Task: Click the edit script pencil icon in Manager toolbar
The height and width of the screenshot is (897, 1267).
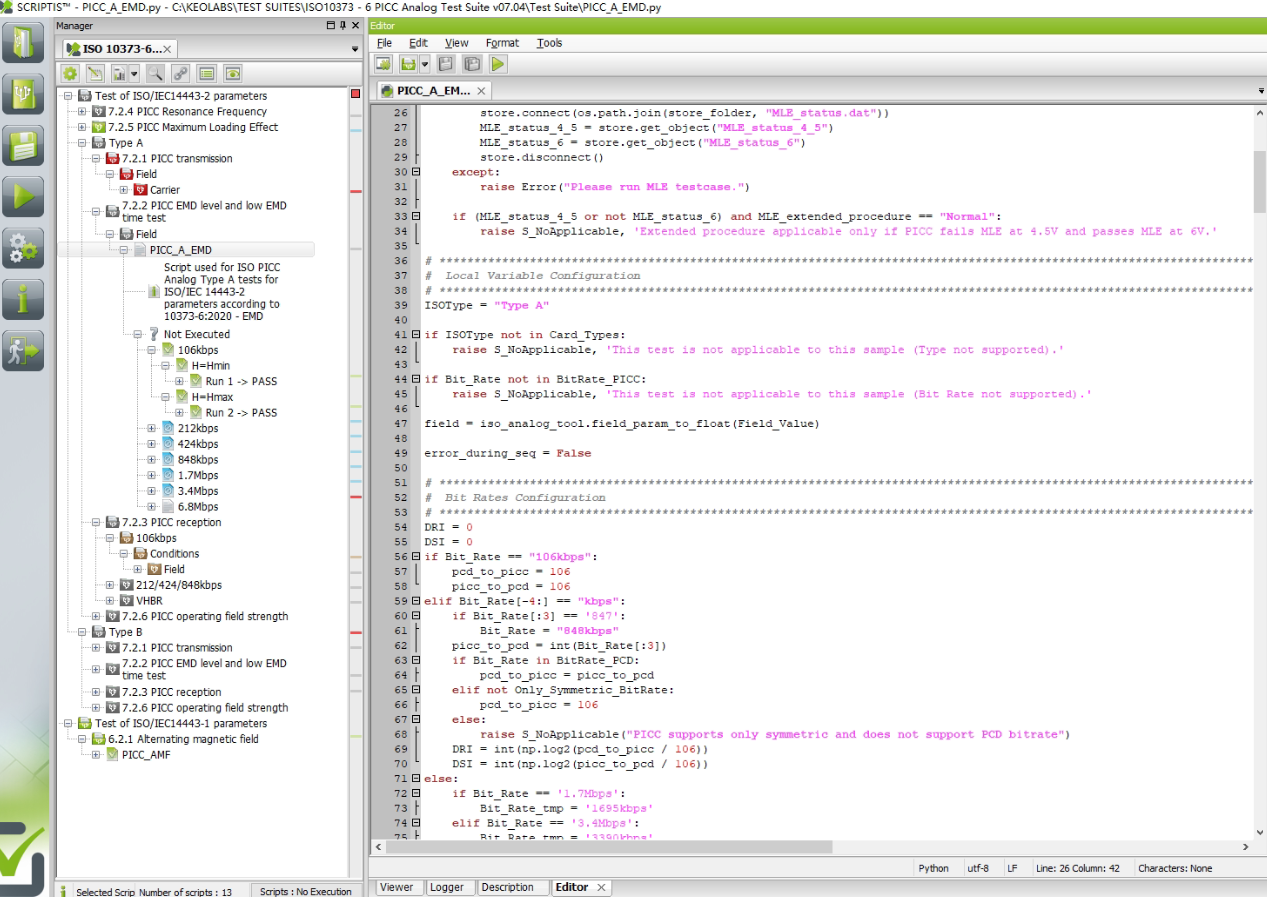Action: pyautogui.click(x=95, y=73)
